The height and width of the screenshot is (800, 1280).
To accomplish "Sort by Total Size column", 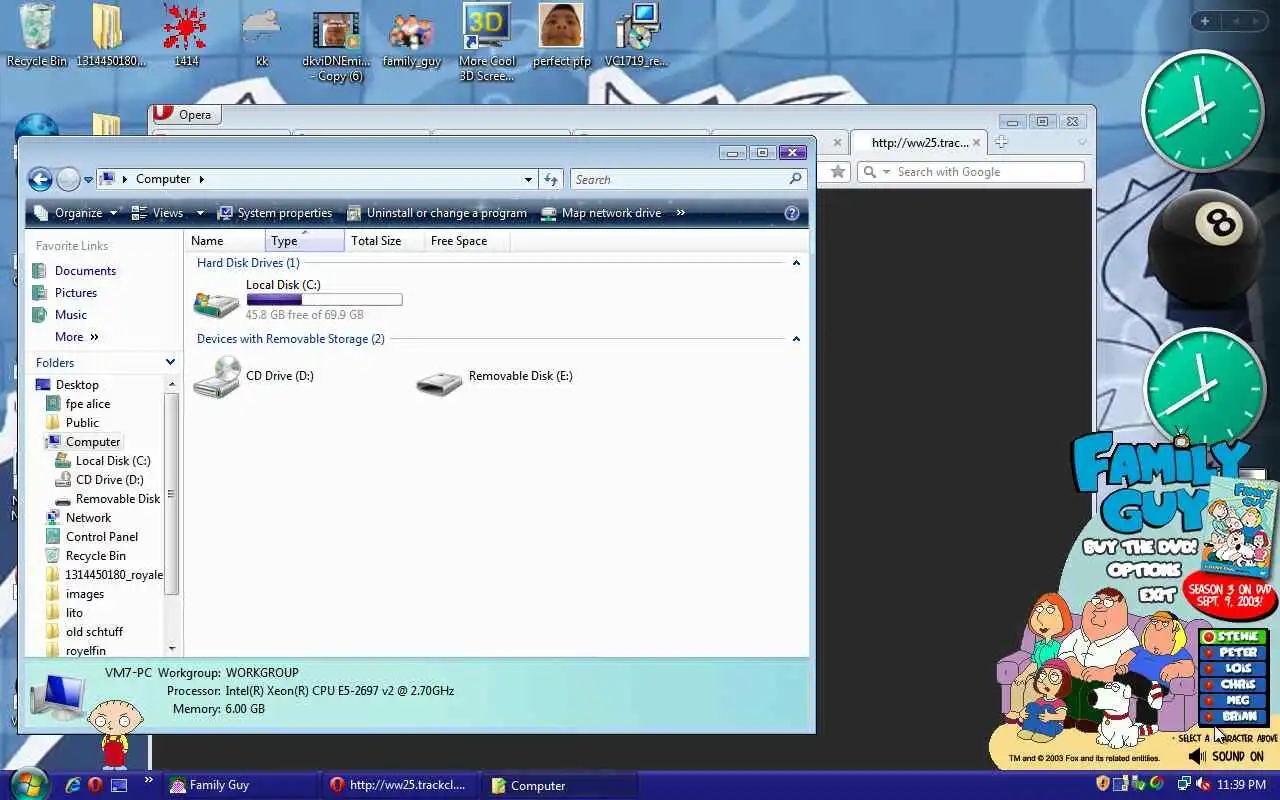I will pos(384,241).
